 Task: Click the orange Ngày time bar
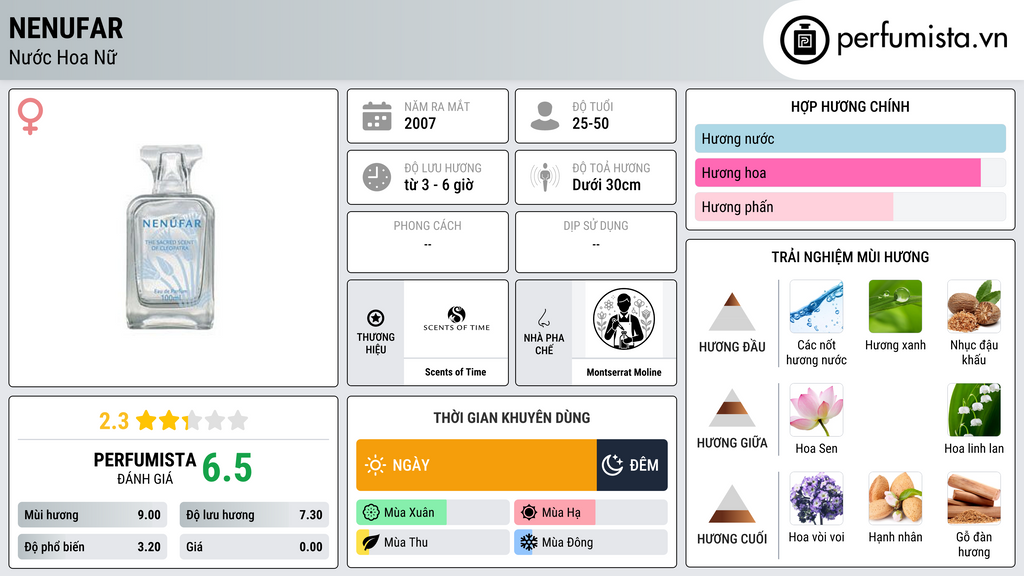pos(476,465)
